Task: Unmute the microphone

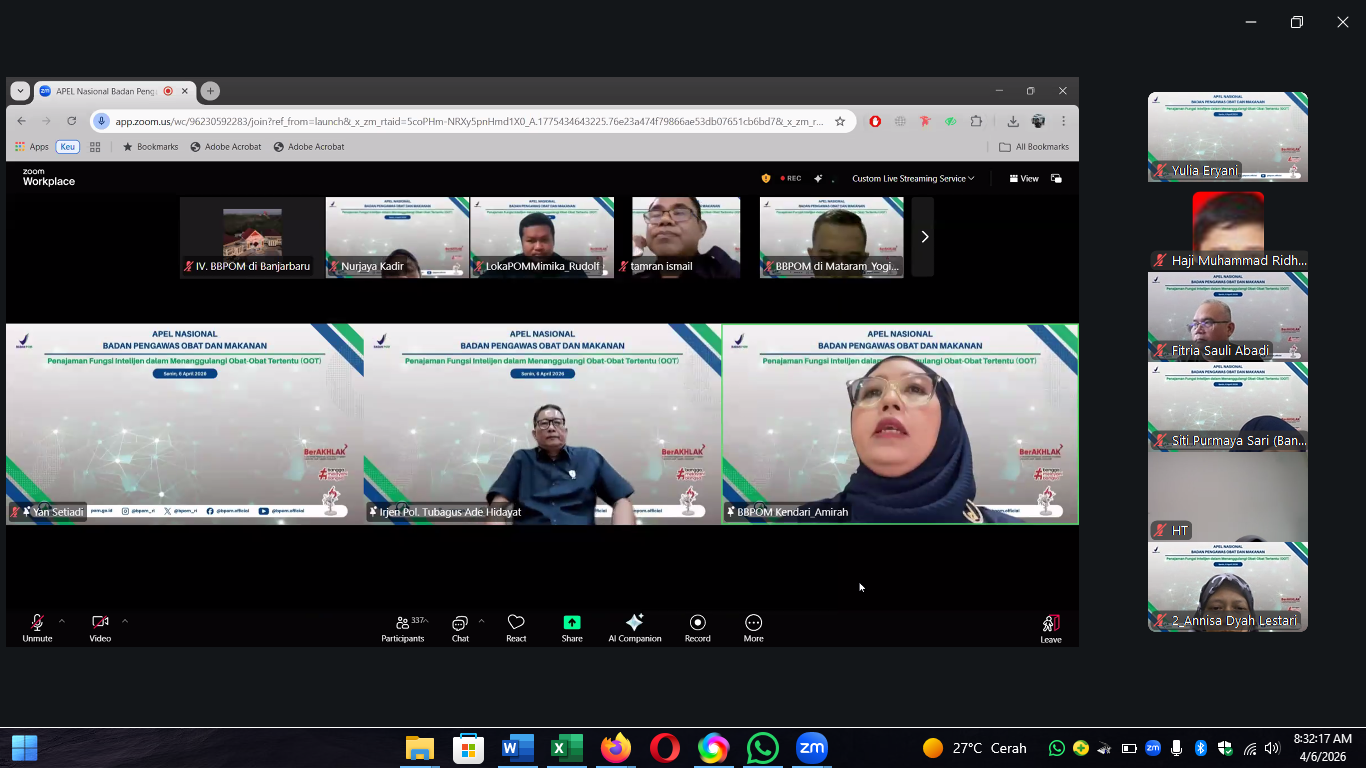Action: tap(37, 627)
